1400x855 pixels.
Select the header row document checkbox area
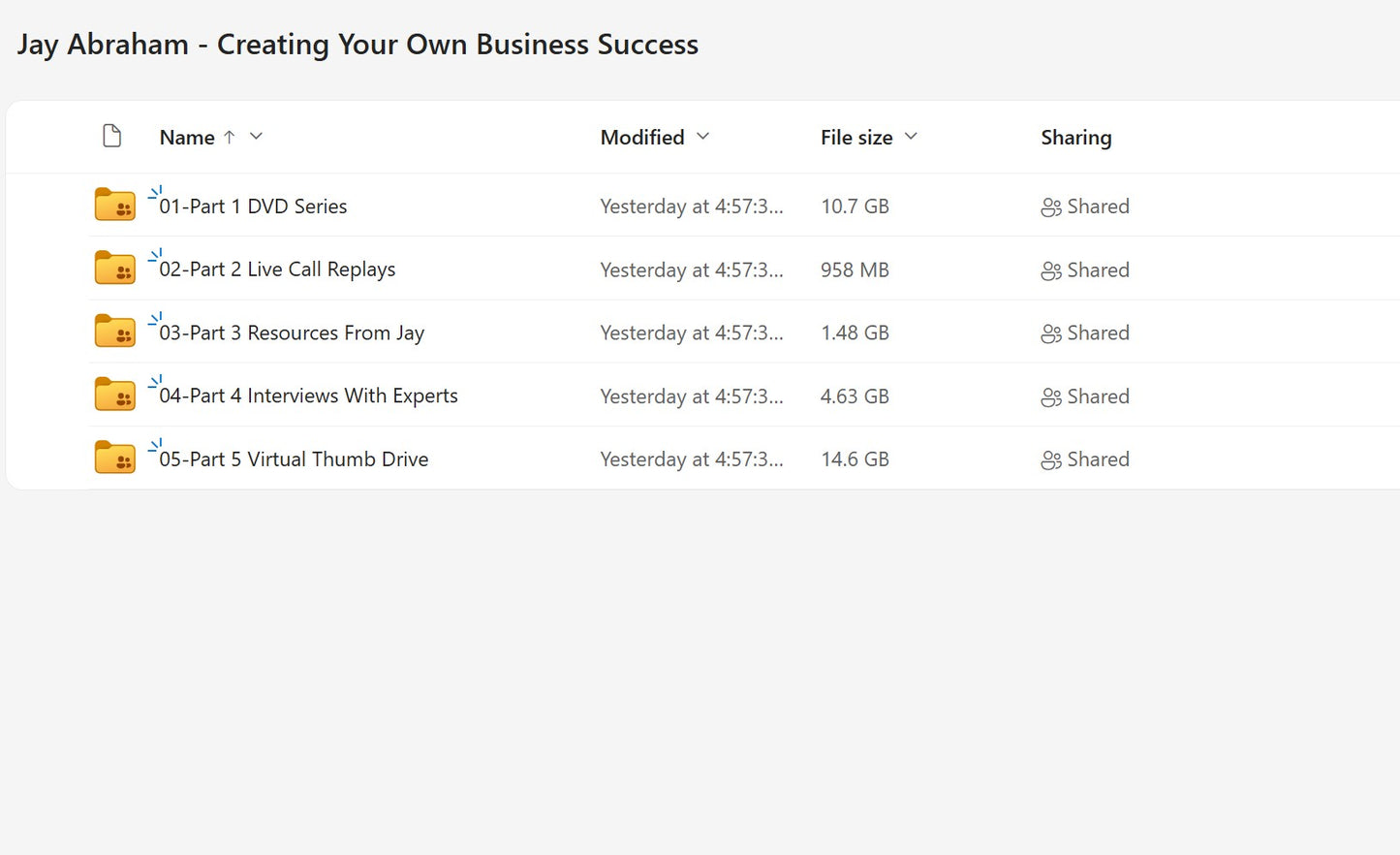pos(111,136)
